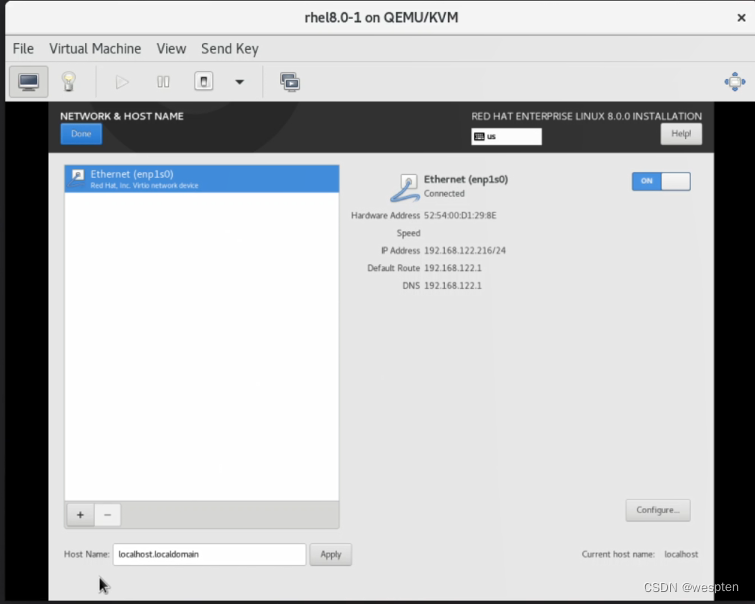The height and width of the screenshot is (604, 755).
Task: Open the Virtual Machine menu
Action: [x=95, y=49]
